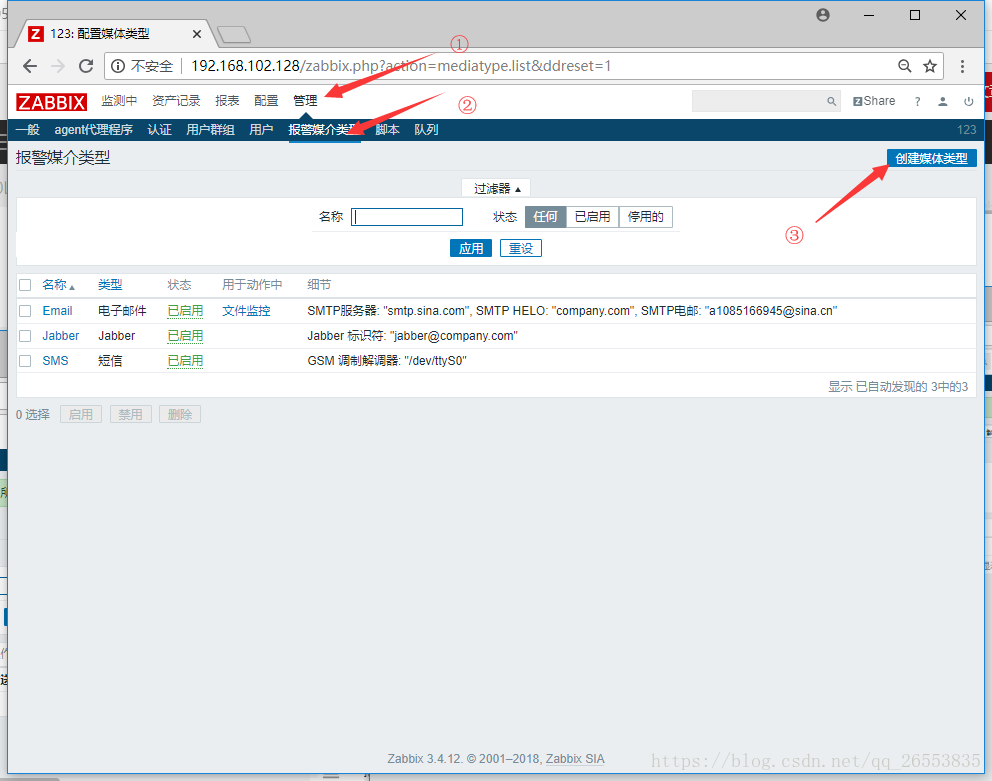Click the browser address bar URL
This screenshot has width=992, height=781.
coord(401,66)
